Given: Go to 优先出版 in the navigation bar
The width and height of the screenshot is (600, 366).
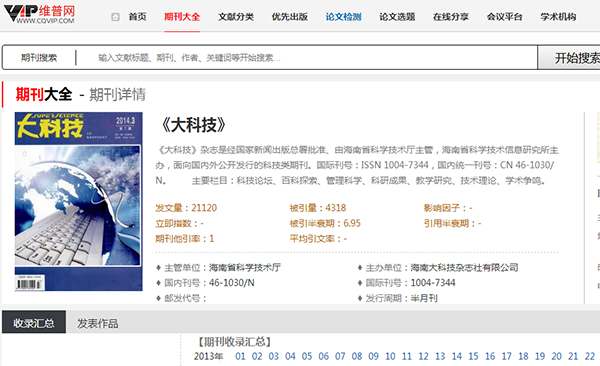Looking at the screenshot, I should (x=290, y=17).
